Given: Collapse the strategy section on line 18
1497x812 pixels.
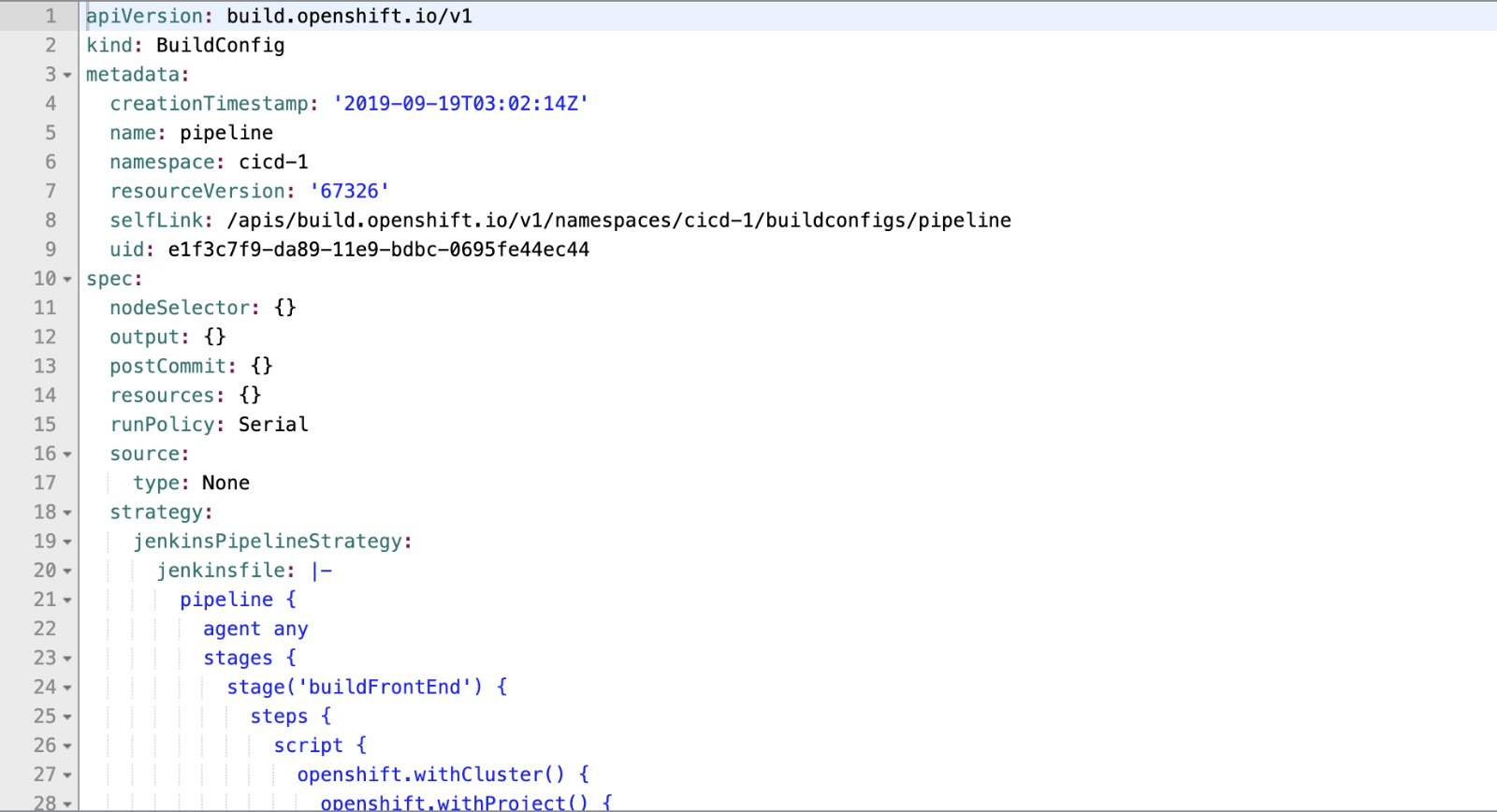Looking at the screenshot, I should (67, 513).
